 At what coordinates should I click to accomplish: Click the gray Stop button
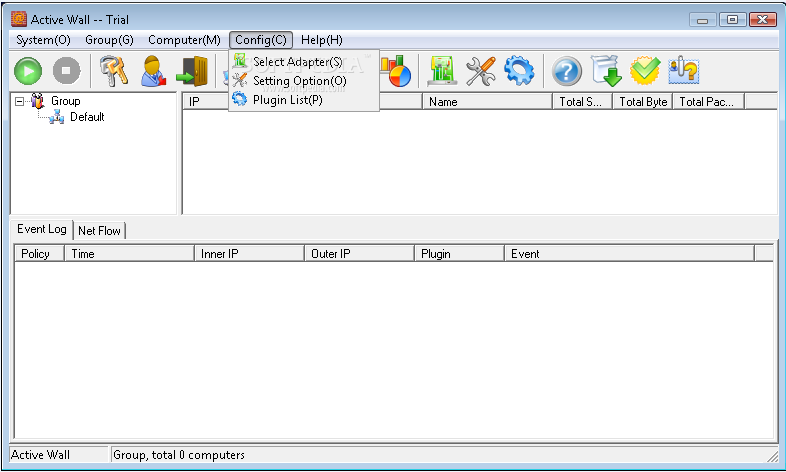click(67, 71)
